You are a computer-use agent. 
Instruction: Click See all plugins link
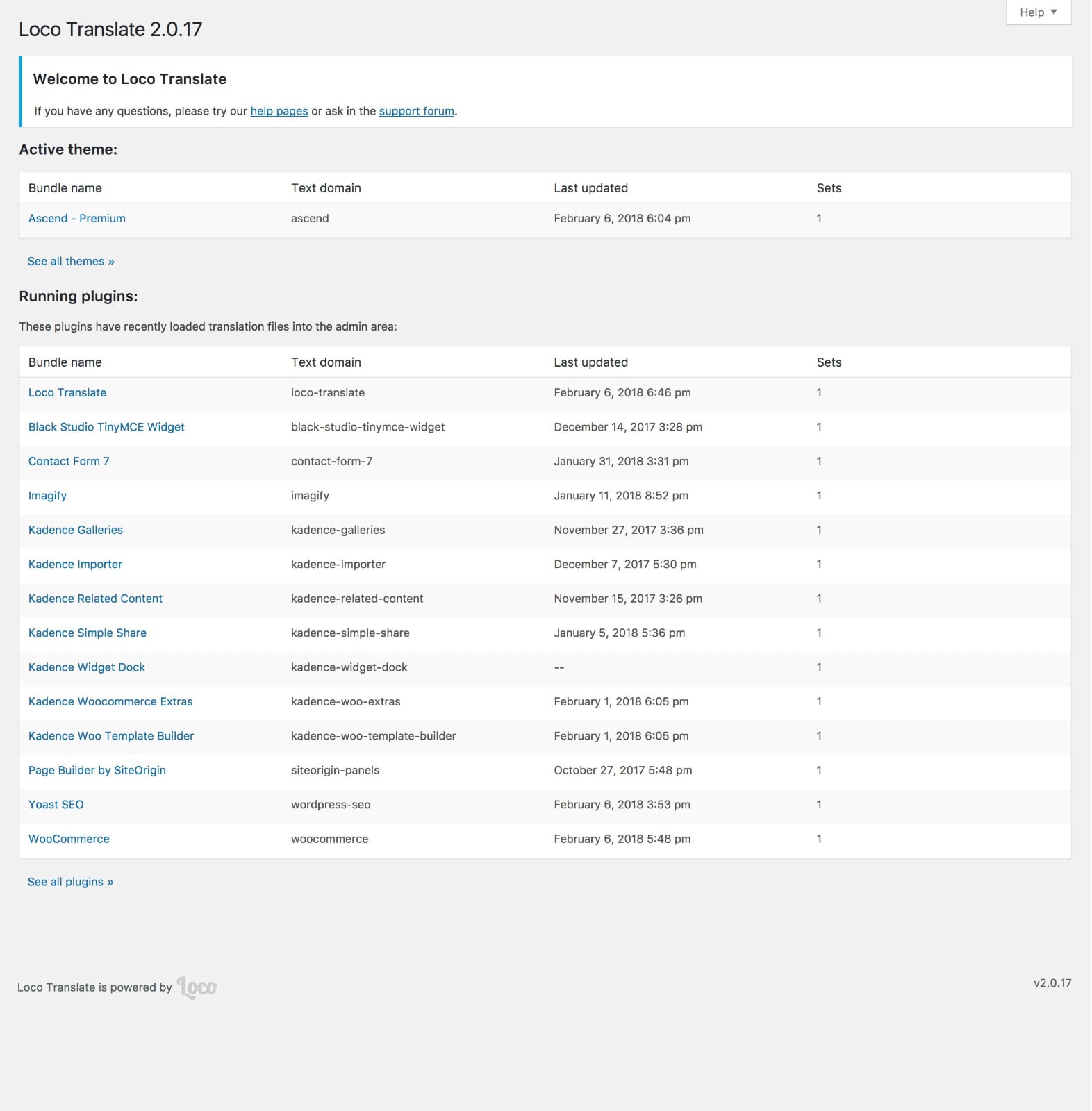coord(70,882)
